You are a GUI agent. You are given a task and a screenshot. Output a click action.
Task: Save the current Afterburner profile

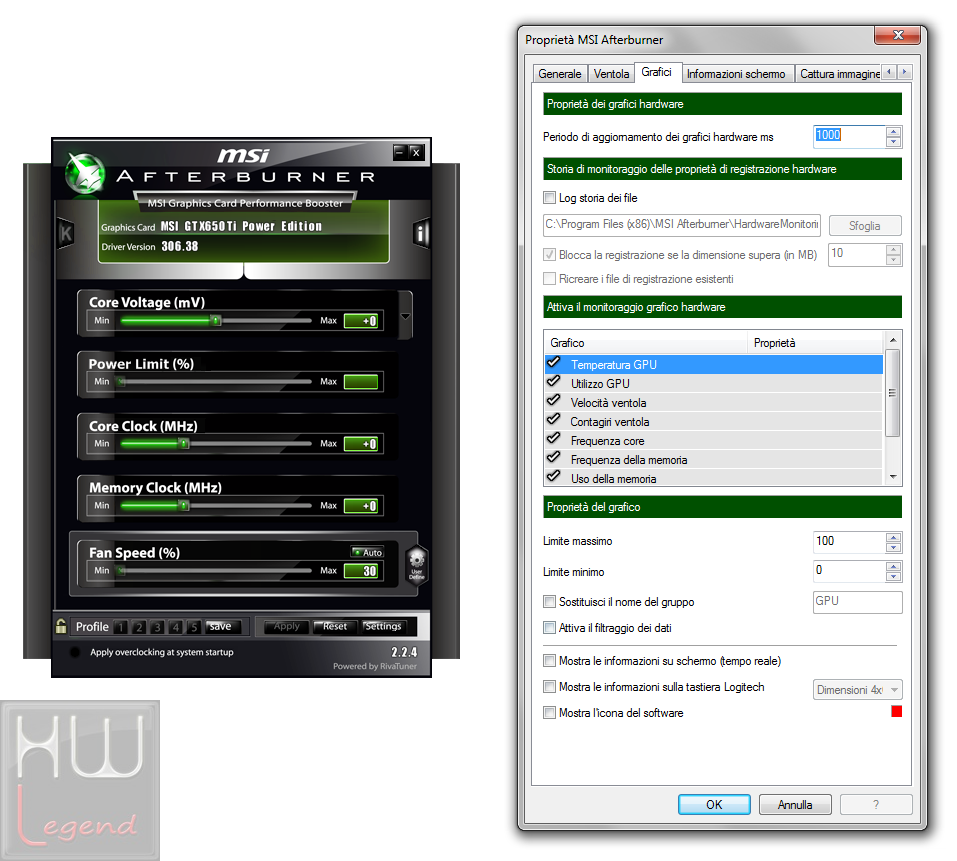coord(223,627)
